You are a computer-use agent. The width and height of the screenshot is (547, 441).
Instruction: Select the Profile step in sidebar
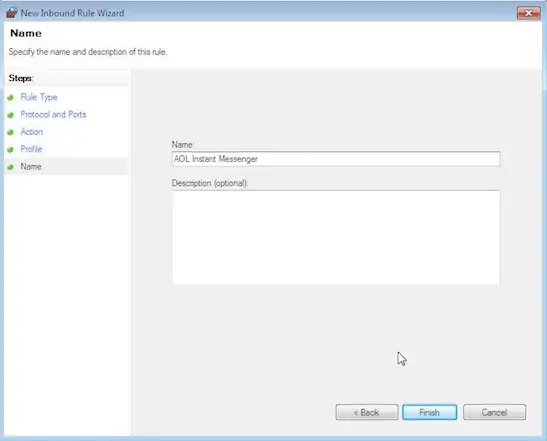point(31,149)
